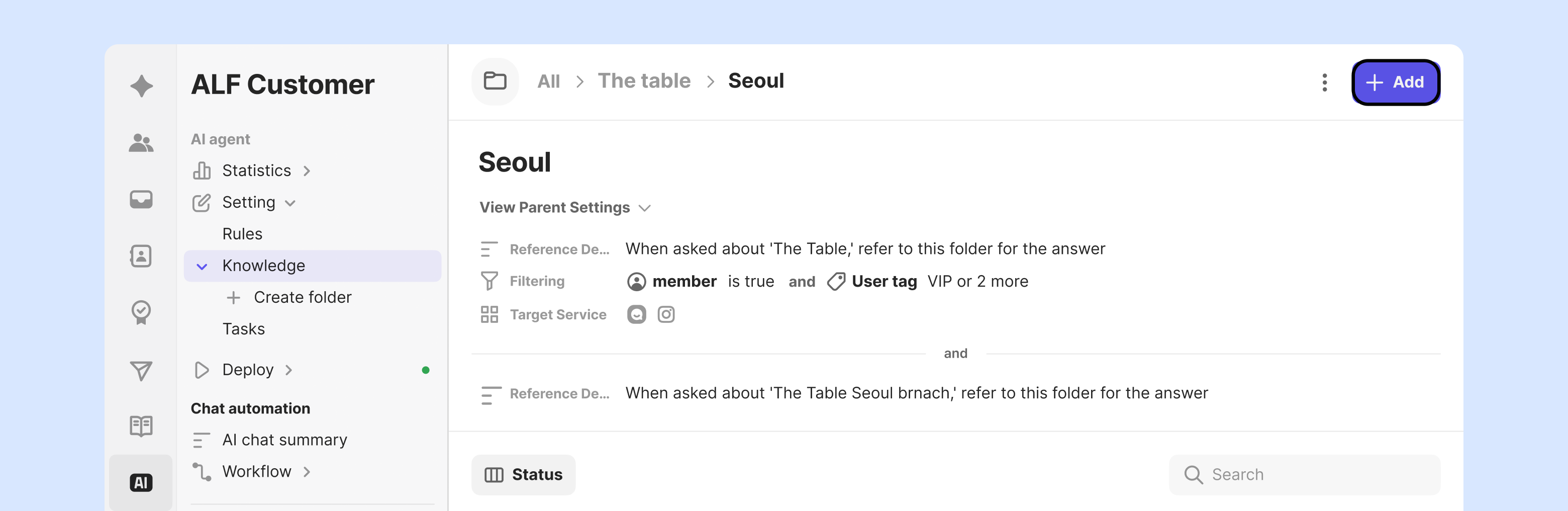Screen dimensions: 1568x511
Task: Click the Instagram target service icon
Action: tap(666, 314)
